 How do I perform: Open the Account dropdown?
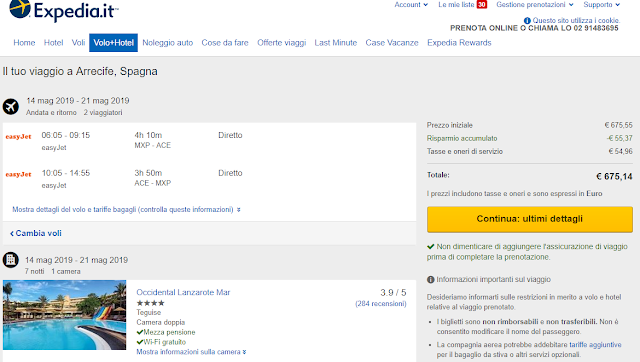point(411,4)
